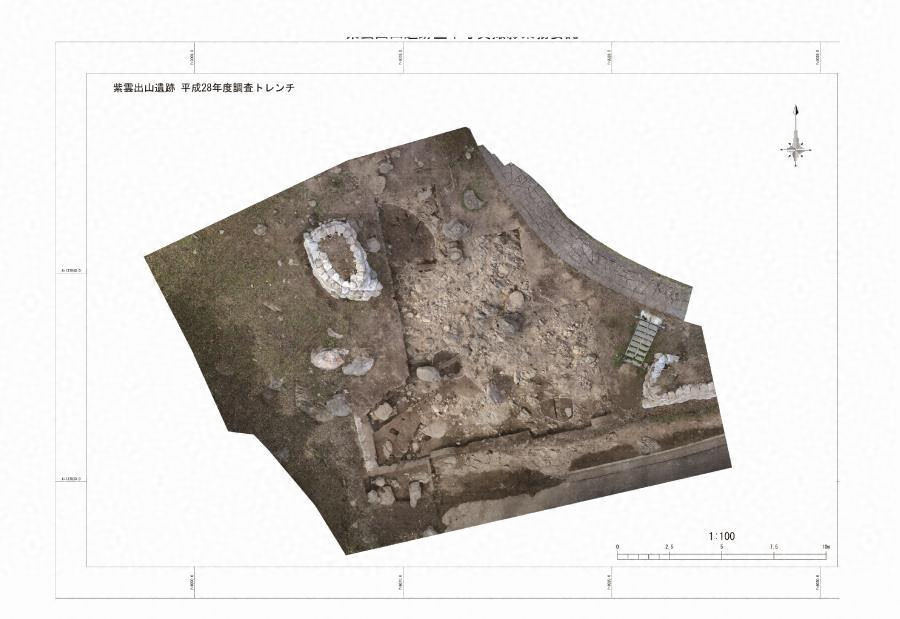Viewport: 900px width, 619px height.
Task: Click the lower coordinate label on left margin
Action: 72,479
